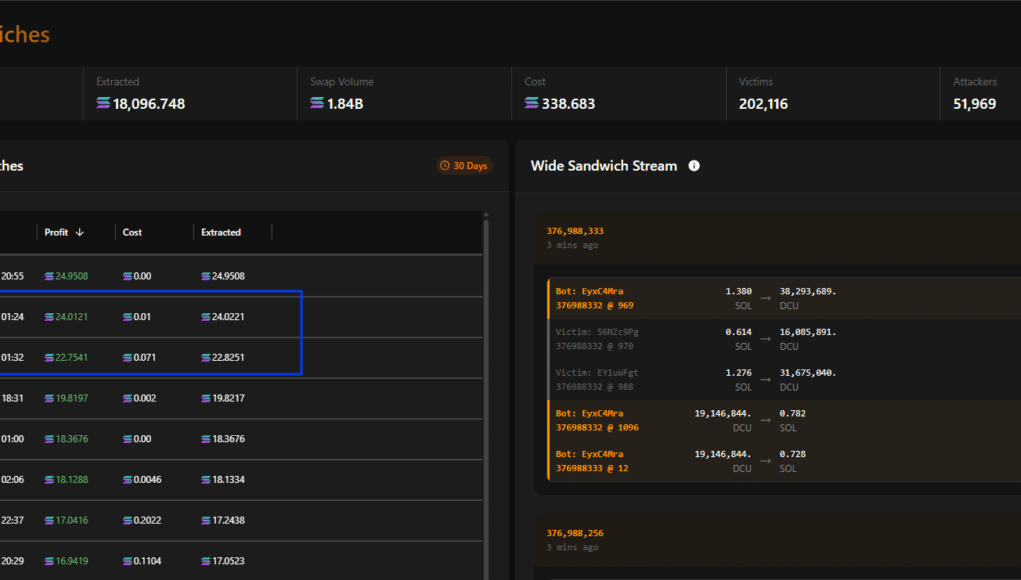Click the arrow between 1.380 SOL and DCU
1021x580 pixels.
(x=765, y=297)
